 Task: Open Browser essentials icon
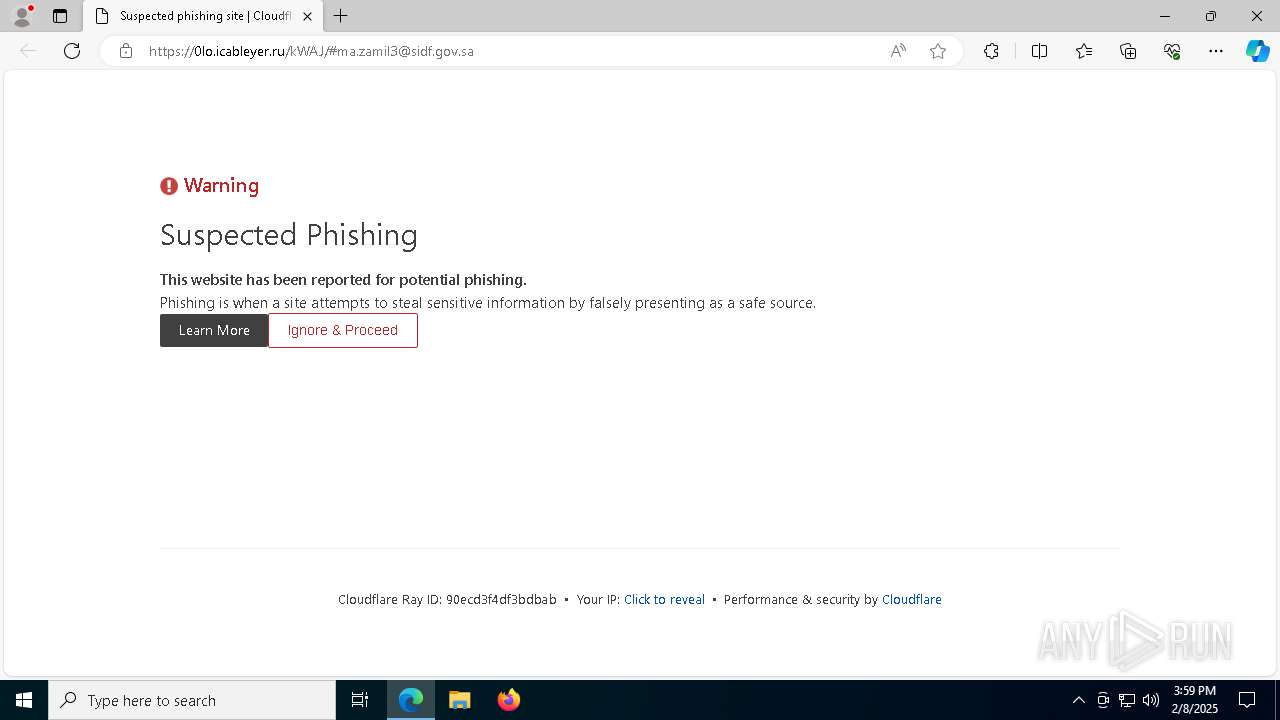pos(1172,51)
